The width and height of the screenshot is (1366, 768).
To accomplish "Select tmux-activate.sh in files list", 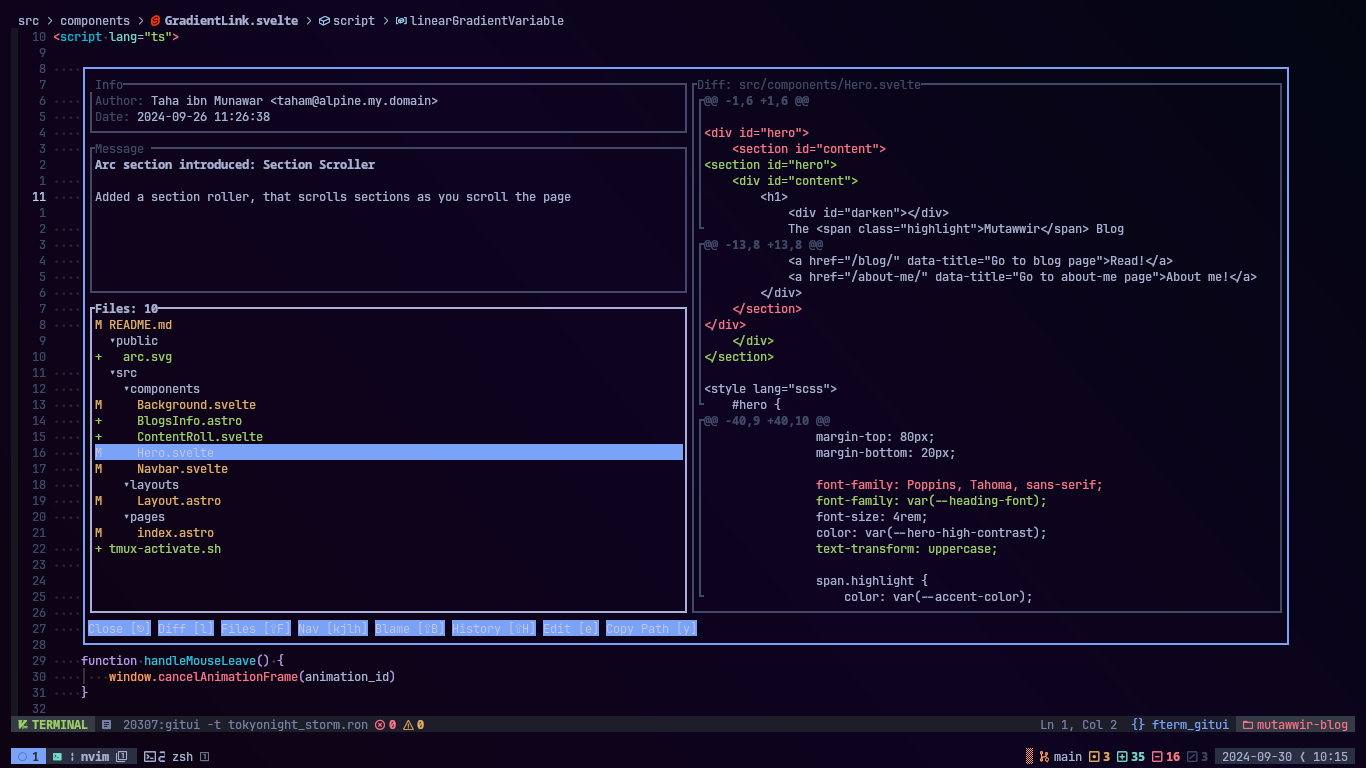I will coord(165,549).
